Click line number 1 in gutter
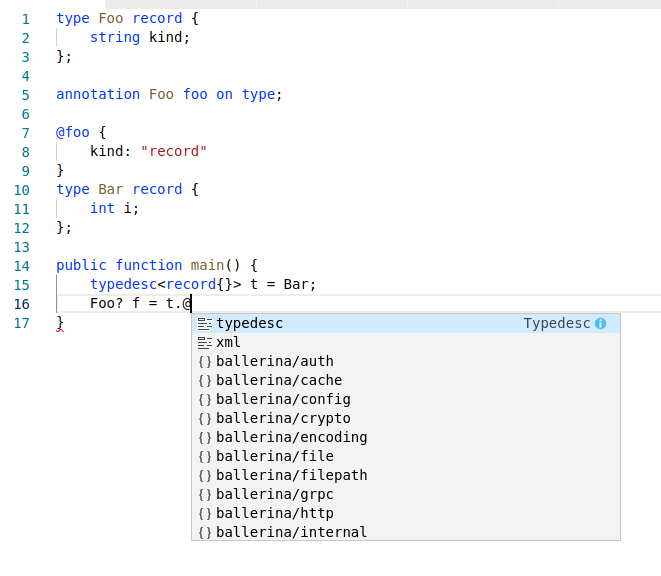The width and height of the screenshot is (661, 576). [x=26, y=19]
